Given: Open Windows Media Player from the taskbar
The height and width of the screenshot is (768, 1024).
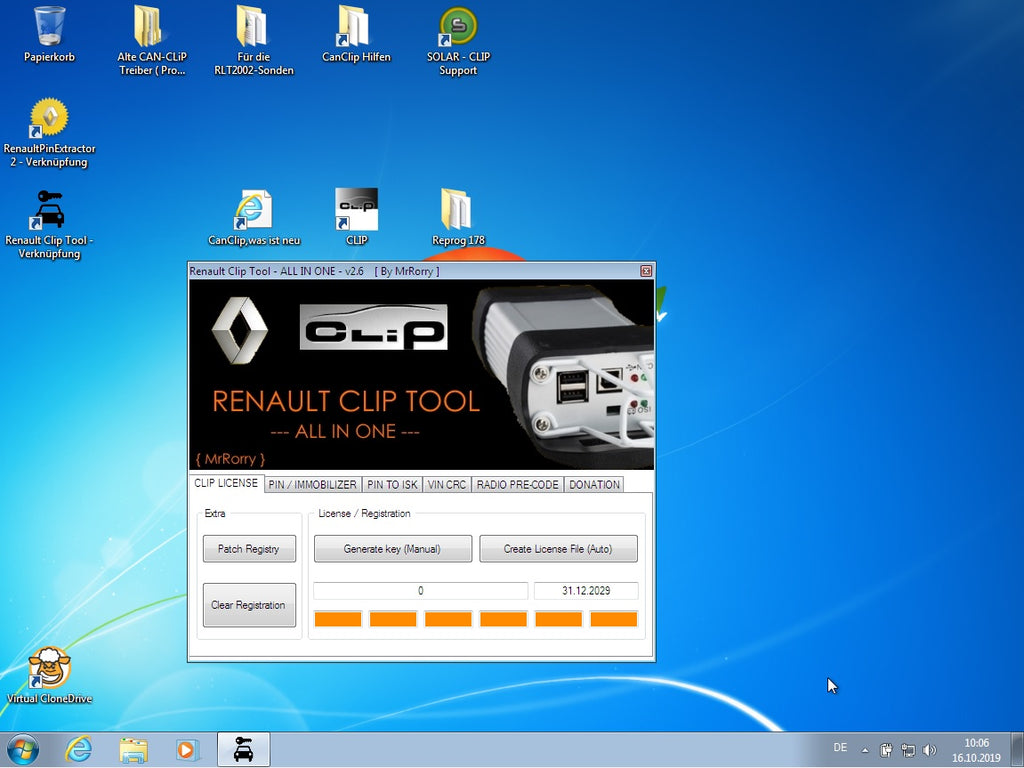Looking at the screenshot, I should [x=187, y=748].
